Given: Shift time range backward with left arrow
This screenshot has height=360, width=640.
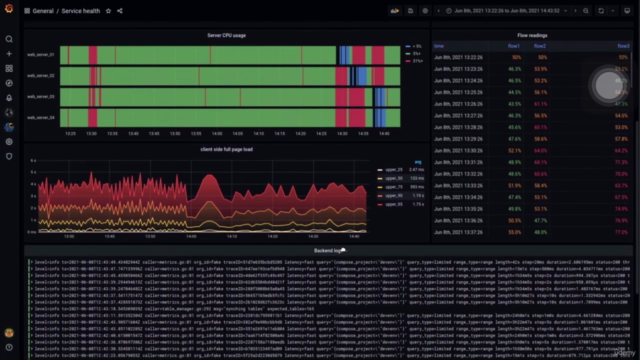Looking at the screenshot, I should pyautogui.click(x=439, y=11).
